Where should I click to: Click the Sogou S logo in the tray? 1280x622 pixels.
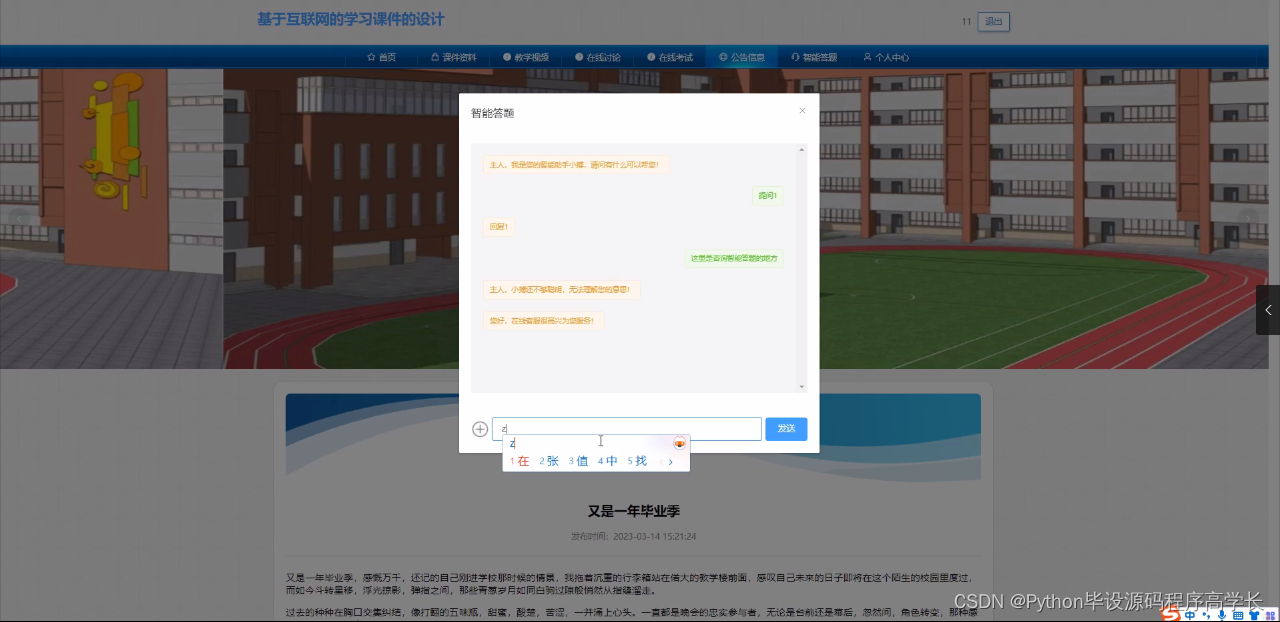[1170, 612]
